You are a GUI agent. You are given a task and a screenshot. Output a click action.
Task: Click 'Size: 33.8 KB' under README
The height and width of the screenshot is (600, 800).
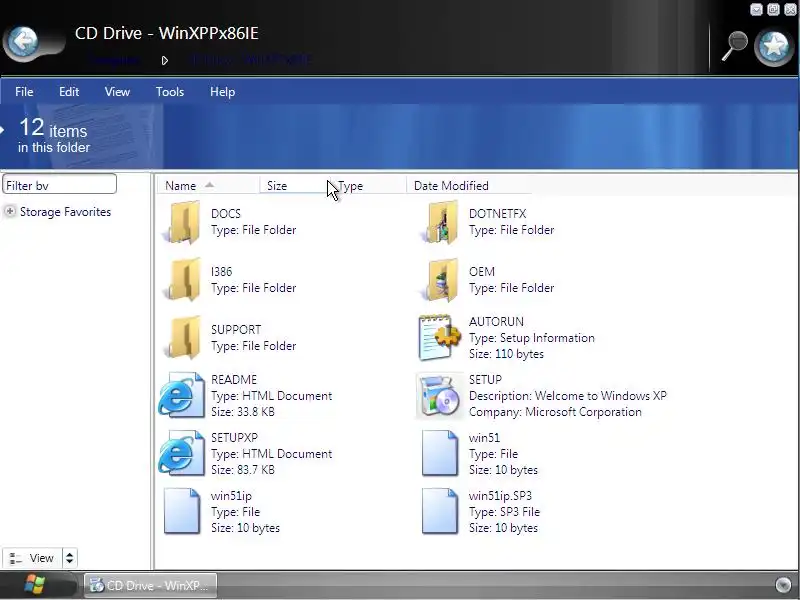243,412
